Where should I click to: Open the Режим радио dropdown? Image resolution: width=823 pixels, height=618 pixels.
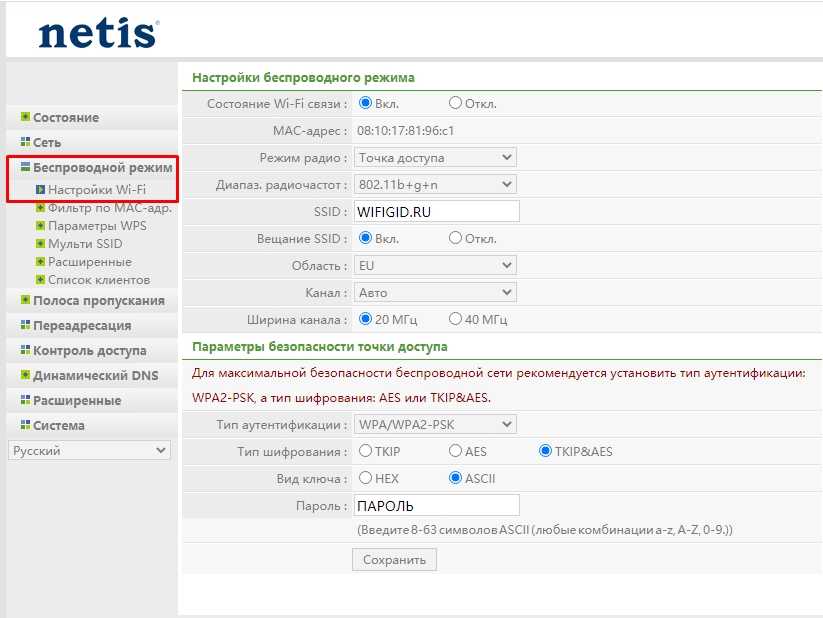click(435, 157)
